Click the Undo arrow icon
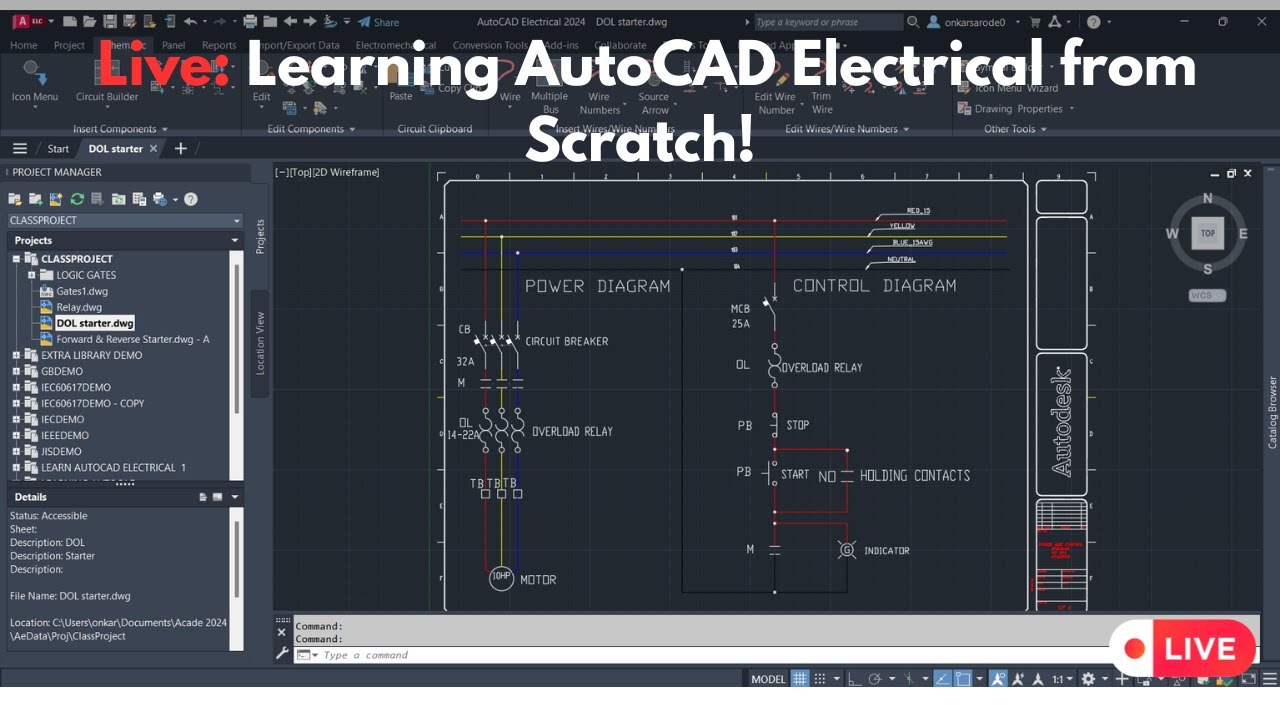Screen dimensions: 1280x720 coord(190,21)
